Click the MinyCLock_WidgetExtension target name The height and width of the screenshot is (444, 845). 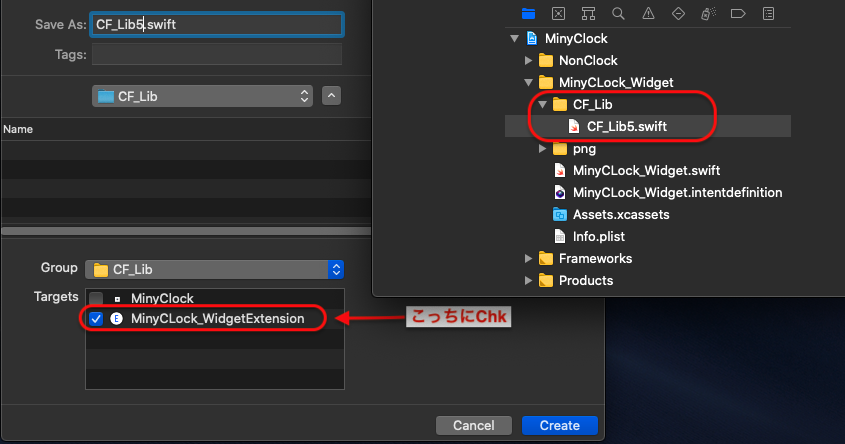pos(218,318)
